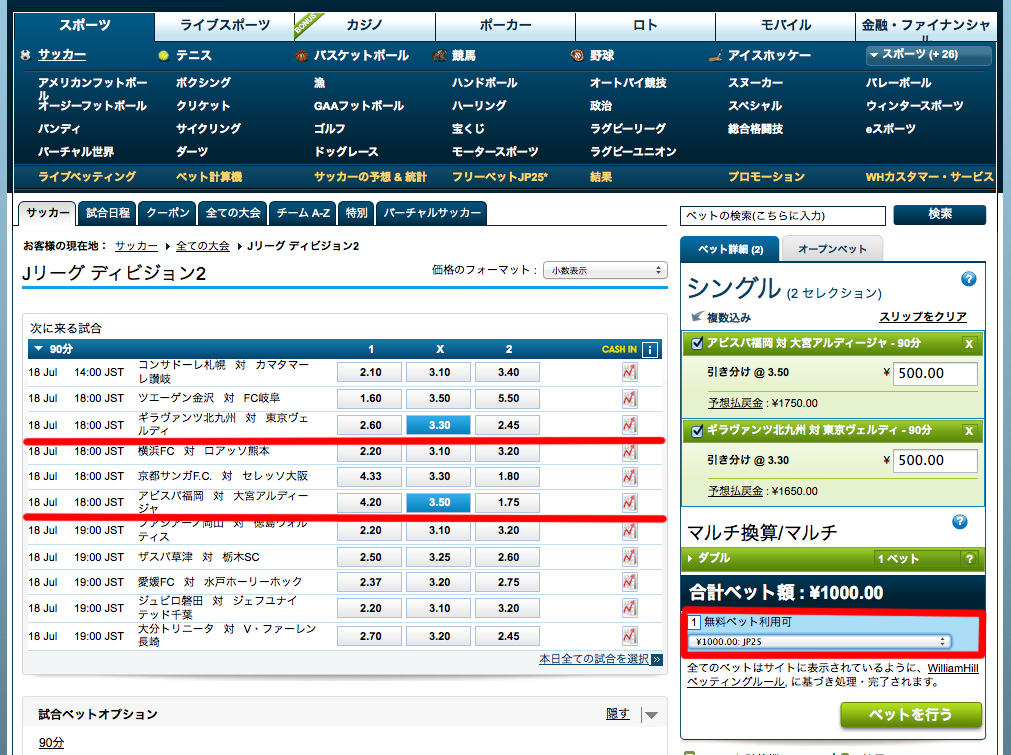Open the クーポン tab

pyautogui.click(x=167, y=213)
